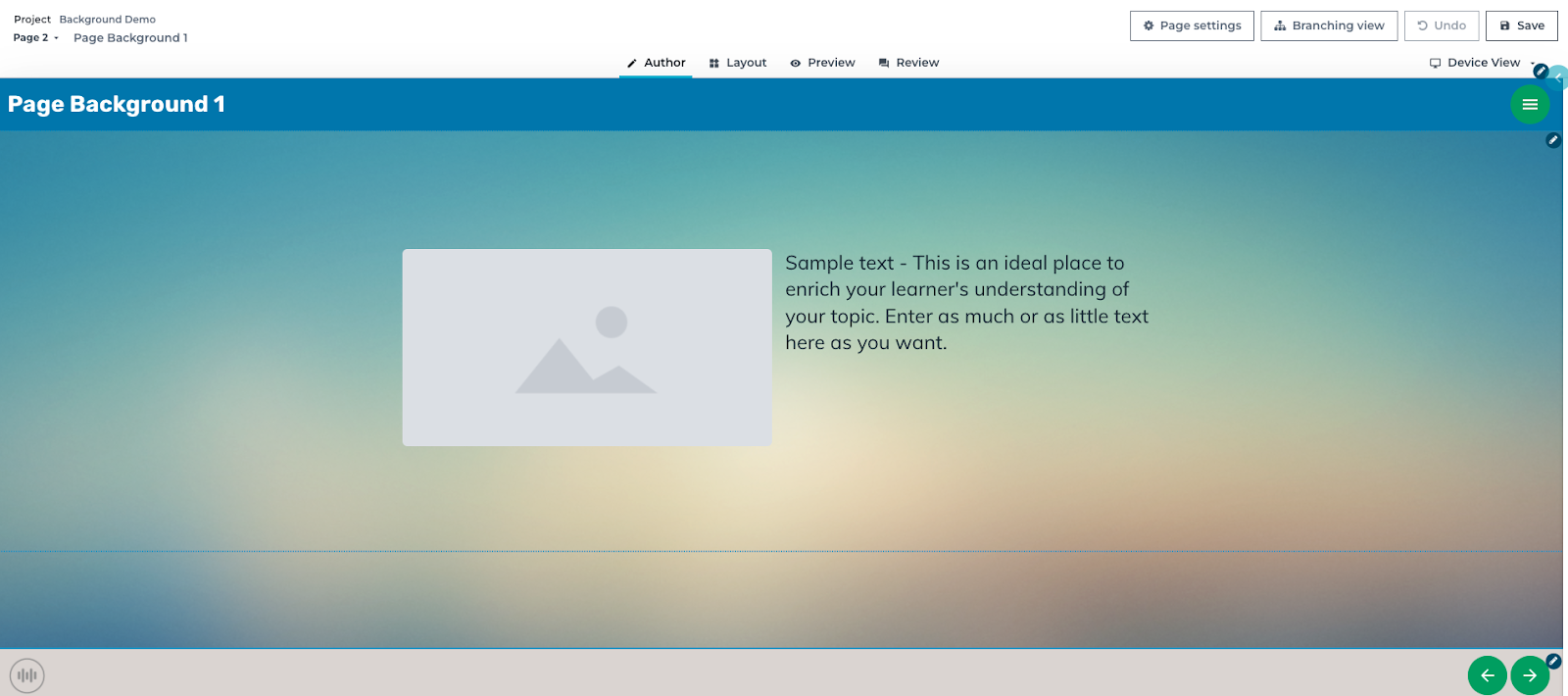Viewport: 1568px width, 696px height.
Task: Open Page settings
Action: coord(1192,25)
